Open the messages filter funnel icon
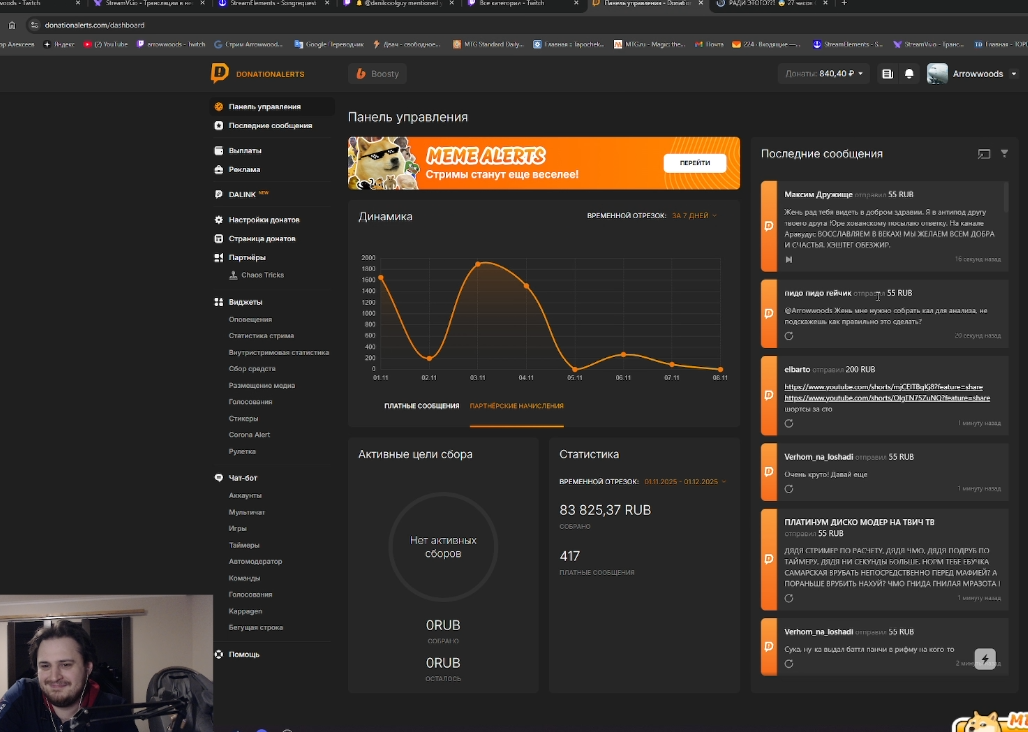The height and width of the screenshot is (732, 1028). tap(1004, 153)
